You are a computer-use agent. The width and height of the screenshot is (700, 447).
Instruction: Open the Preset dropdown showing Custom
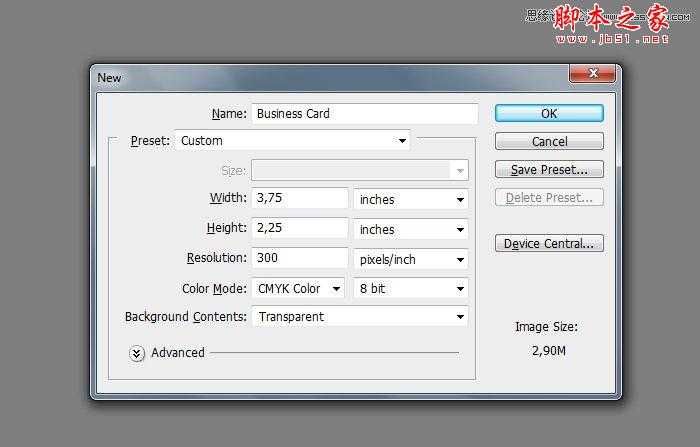(x=292, y=141)
